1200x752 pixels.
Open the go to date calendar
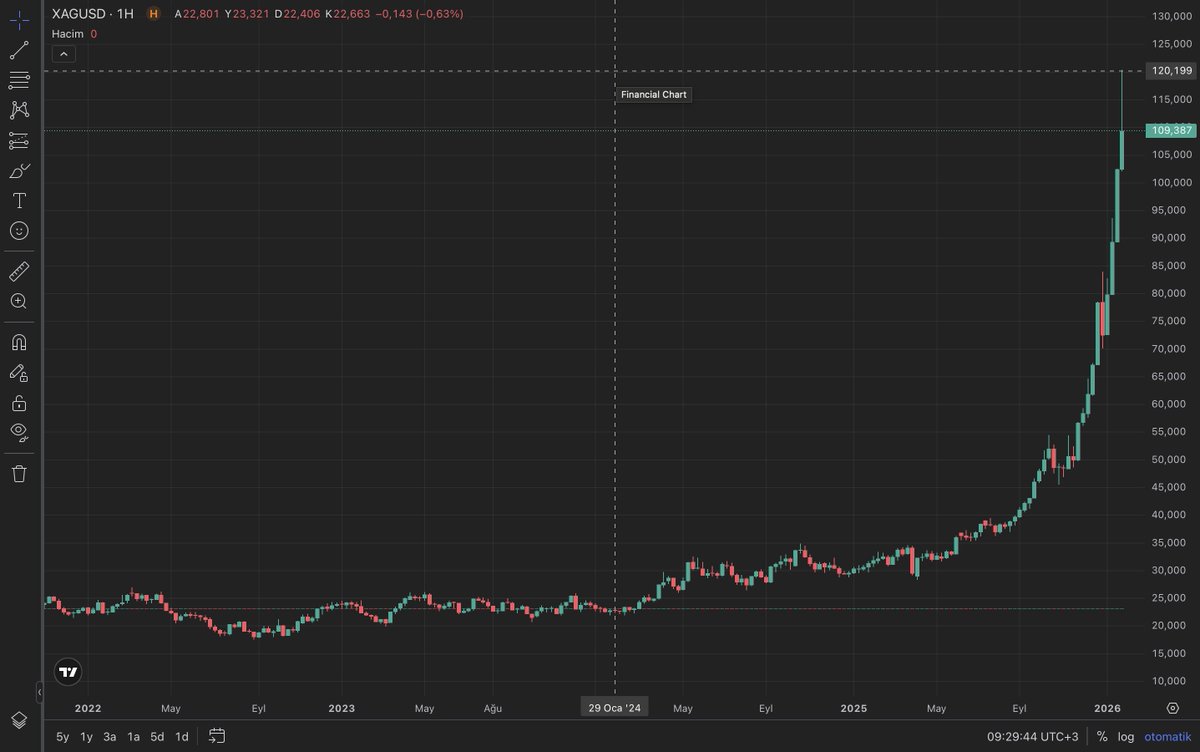[x=217, y=736]
